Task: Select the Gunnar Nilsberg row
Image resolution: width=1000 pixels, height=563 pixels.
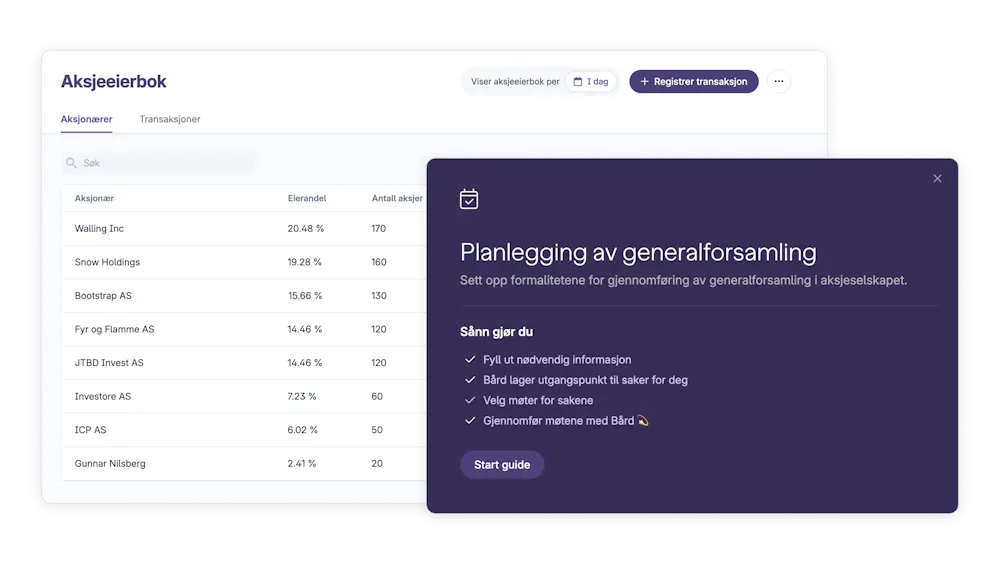Action: coord(244,464)
